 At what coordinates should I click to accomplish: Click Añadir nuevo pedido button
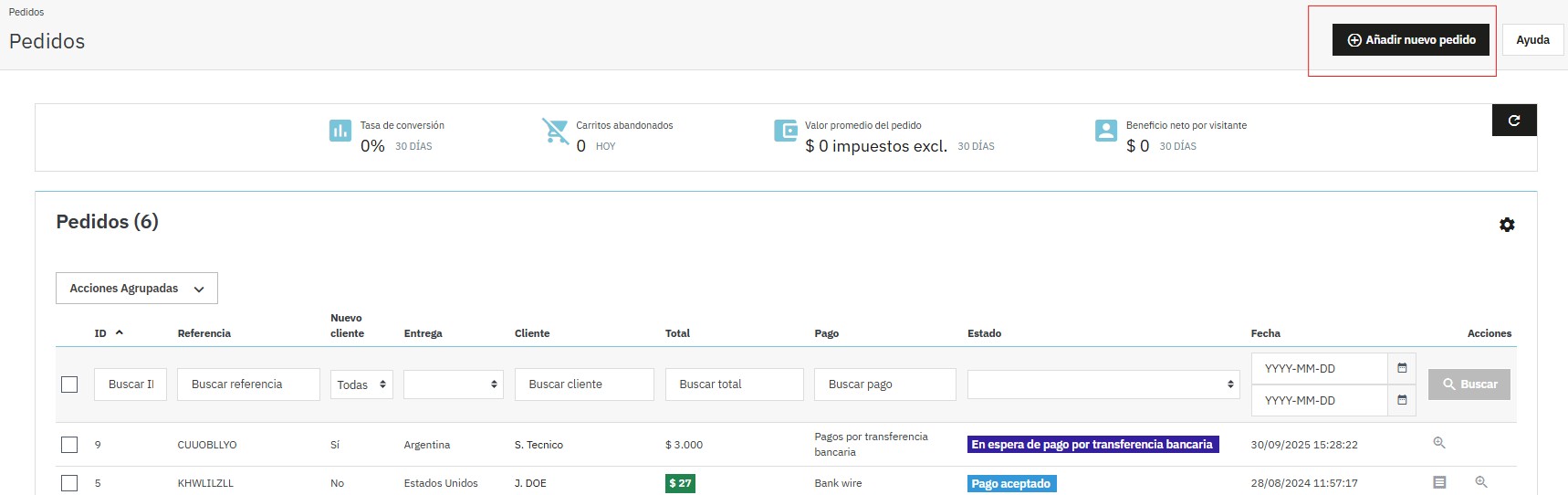pyautogui.click(x=1411, y=40)
